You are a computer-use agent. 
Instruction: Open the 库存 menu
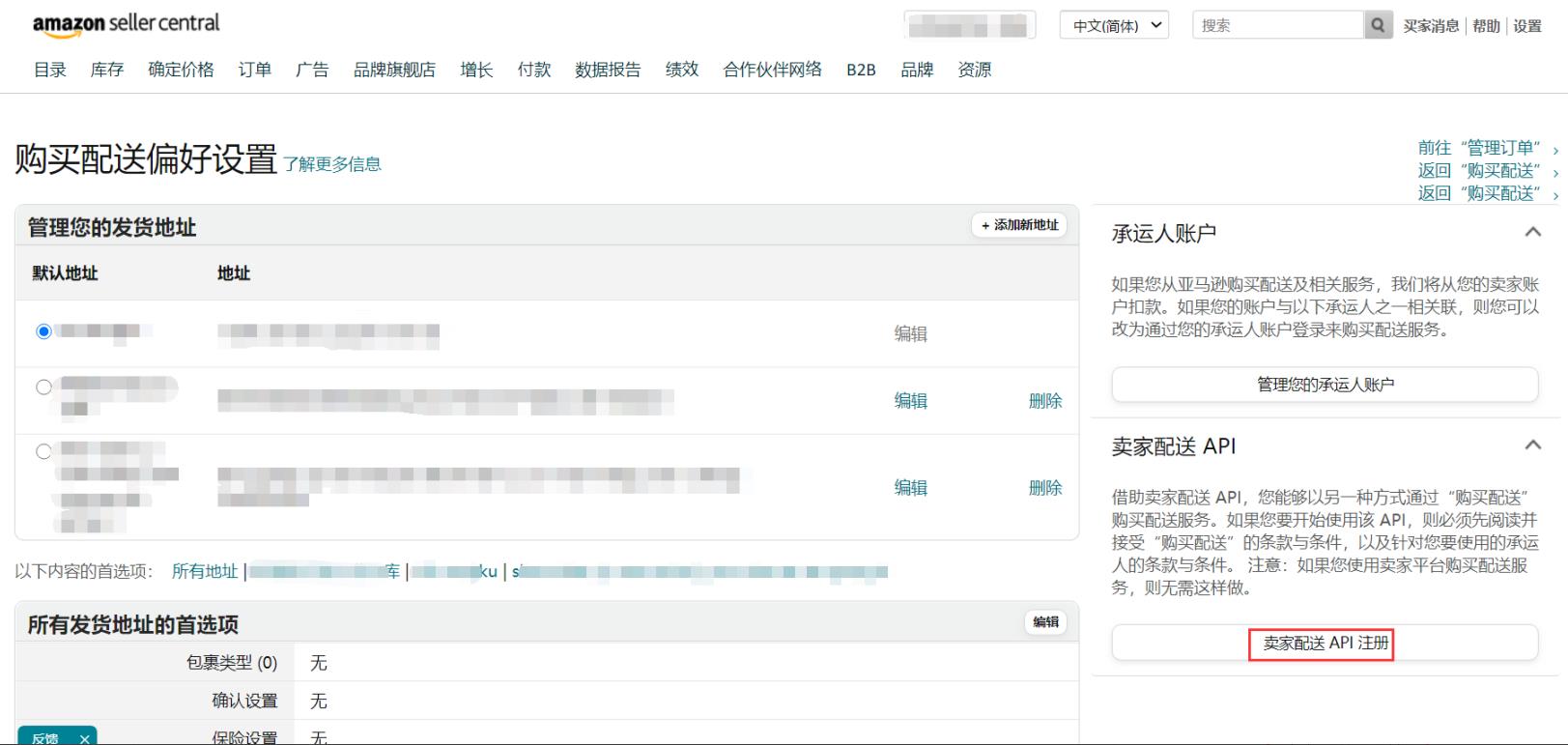coord(107,70)
